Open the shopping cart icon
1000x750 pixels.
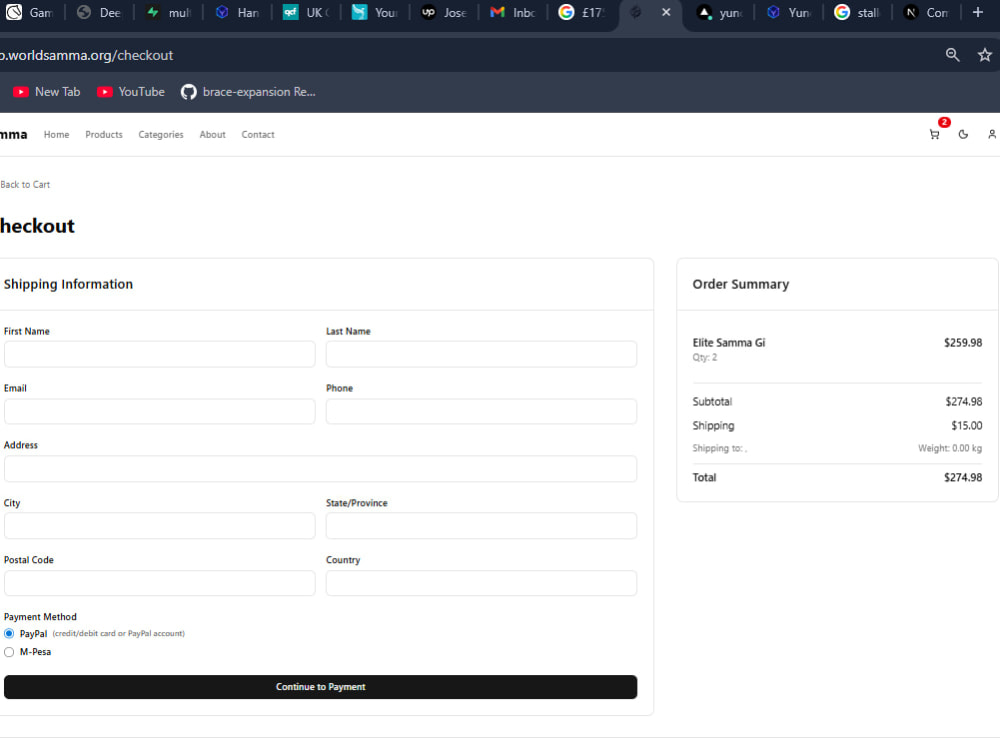pos(934,135)
